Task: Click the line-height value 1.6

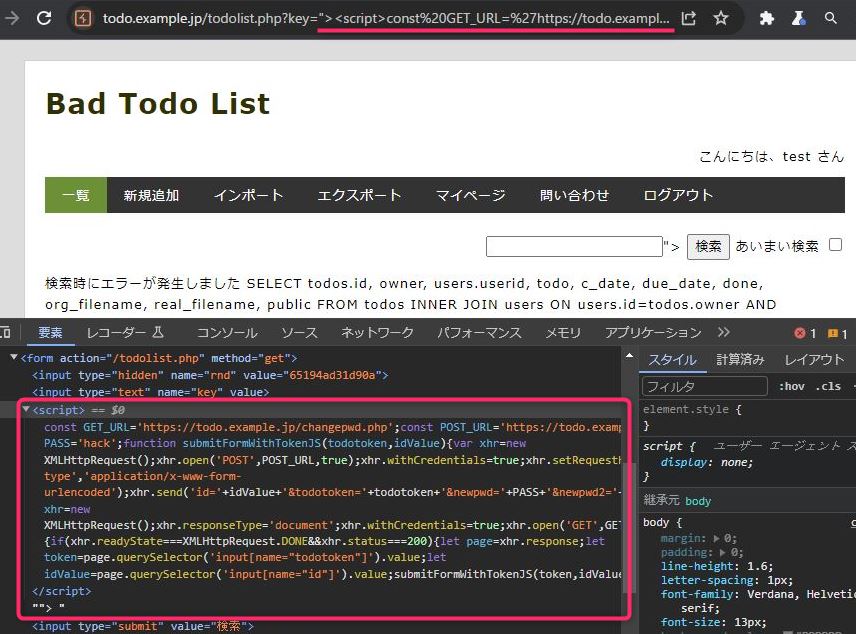Action: [x=759, y=566]
